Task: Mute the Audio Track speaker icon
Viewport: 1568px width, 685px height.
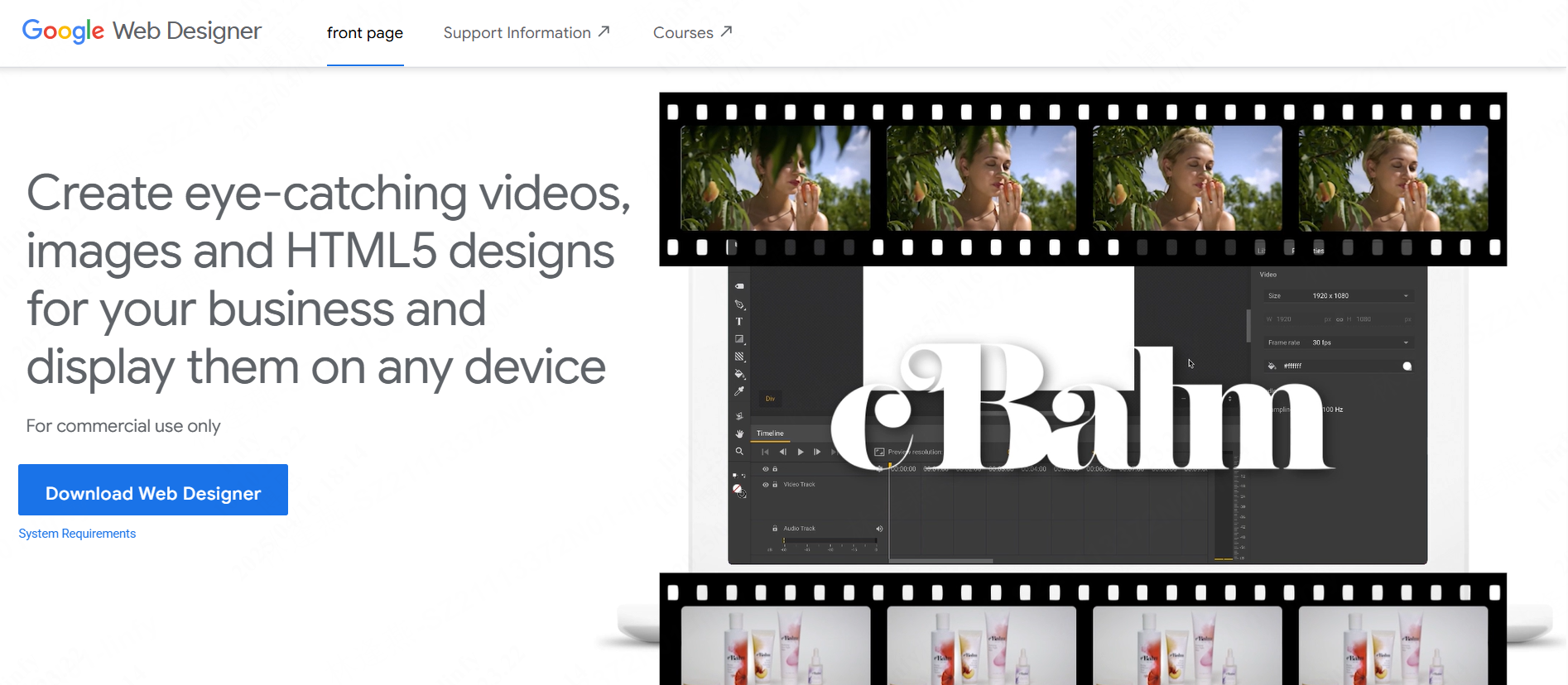Action: click(x=879, y=529)
